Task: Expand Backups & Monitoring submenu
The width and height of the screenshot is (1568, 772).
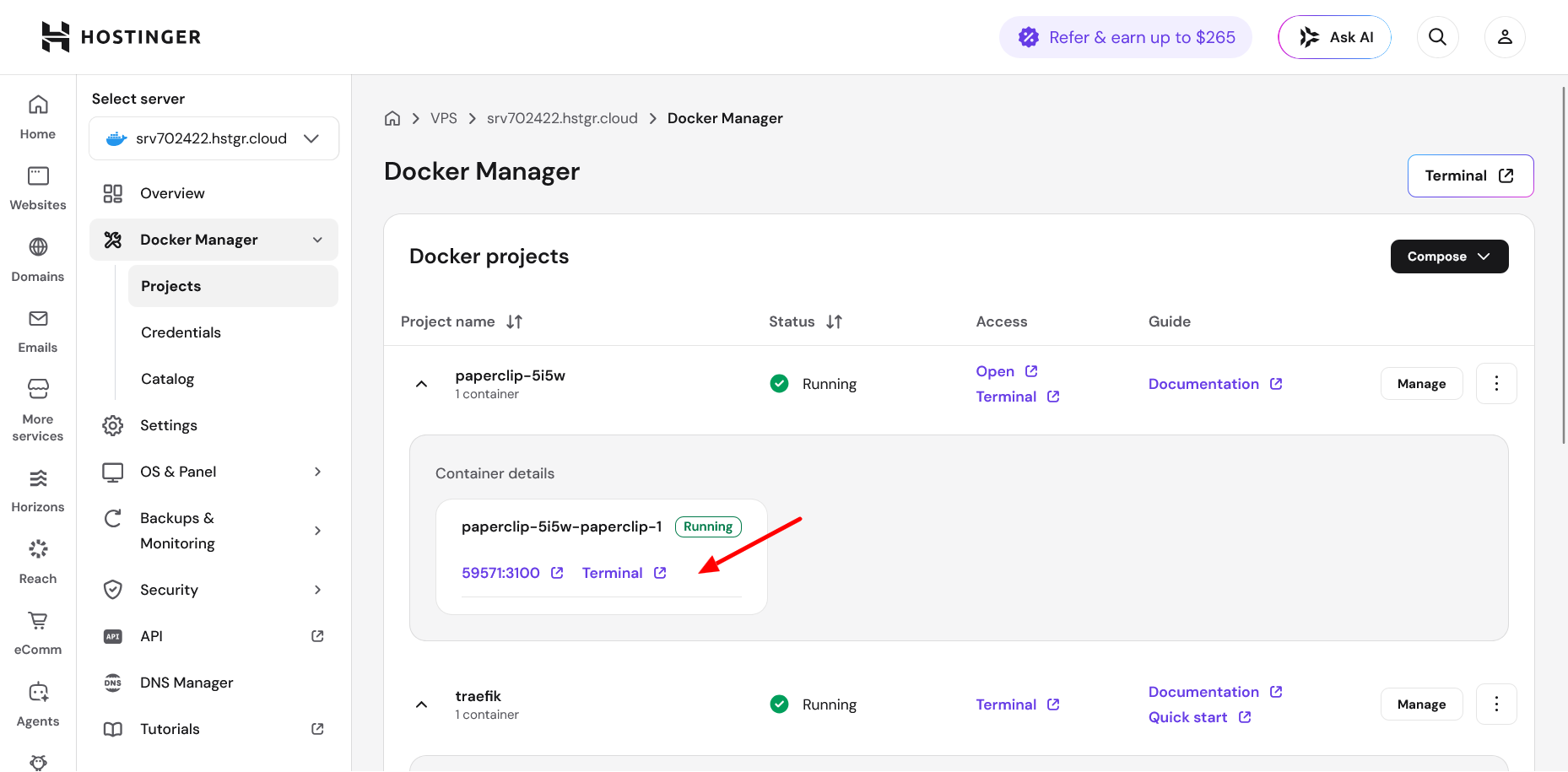Action: [x=317, y=531]
